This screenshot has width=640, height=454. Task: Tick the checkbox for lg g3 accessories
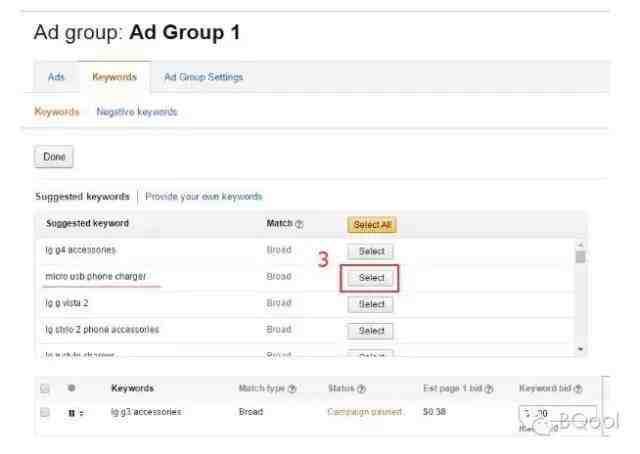(x=45, y=412)
